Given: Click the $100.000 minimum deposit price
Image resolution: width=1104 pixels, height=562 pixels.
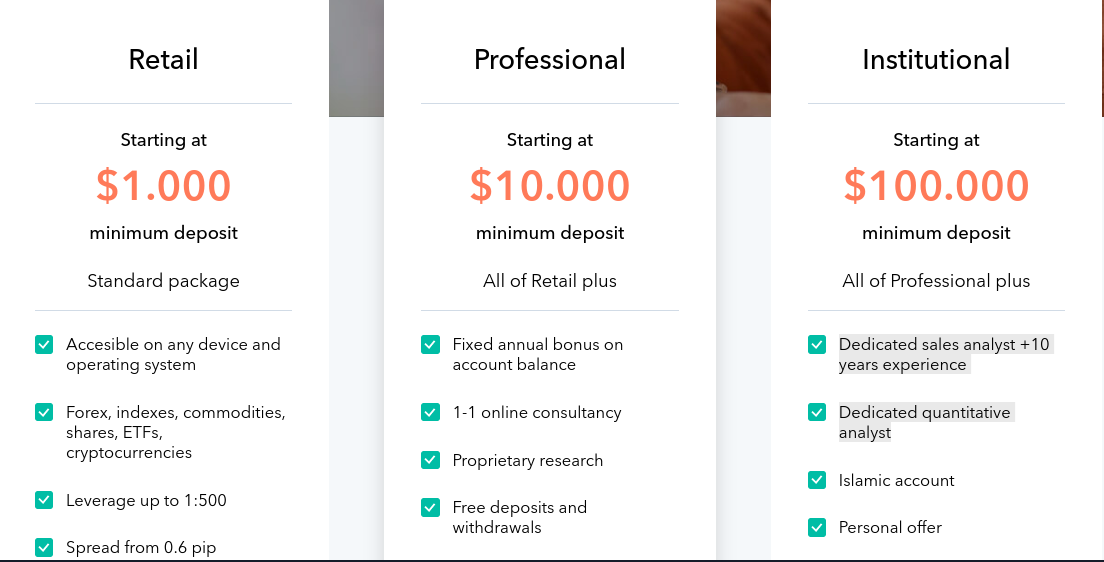Looking at the screenshot, I should pyautogui.click(x=936, y=185).
